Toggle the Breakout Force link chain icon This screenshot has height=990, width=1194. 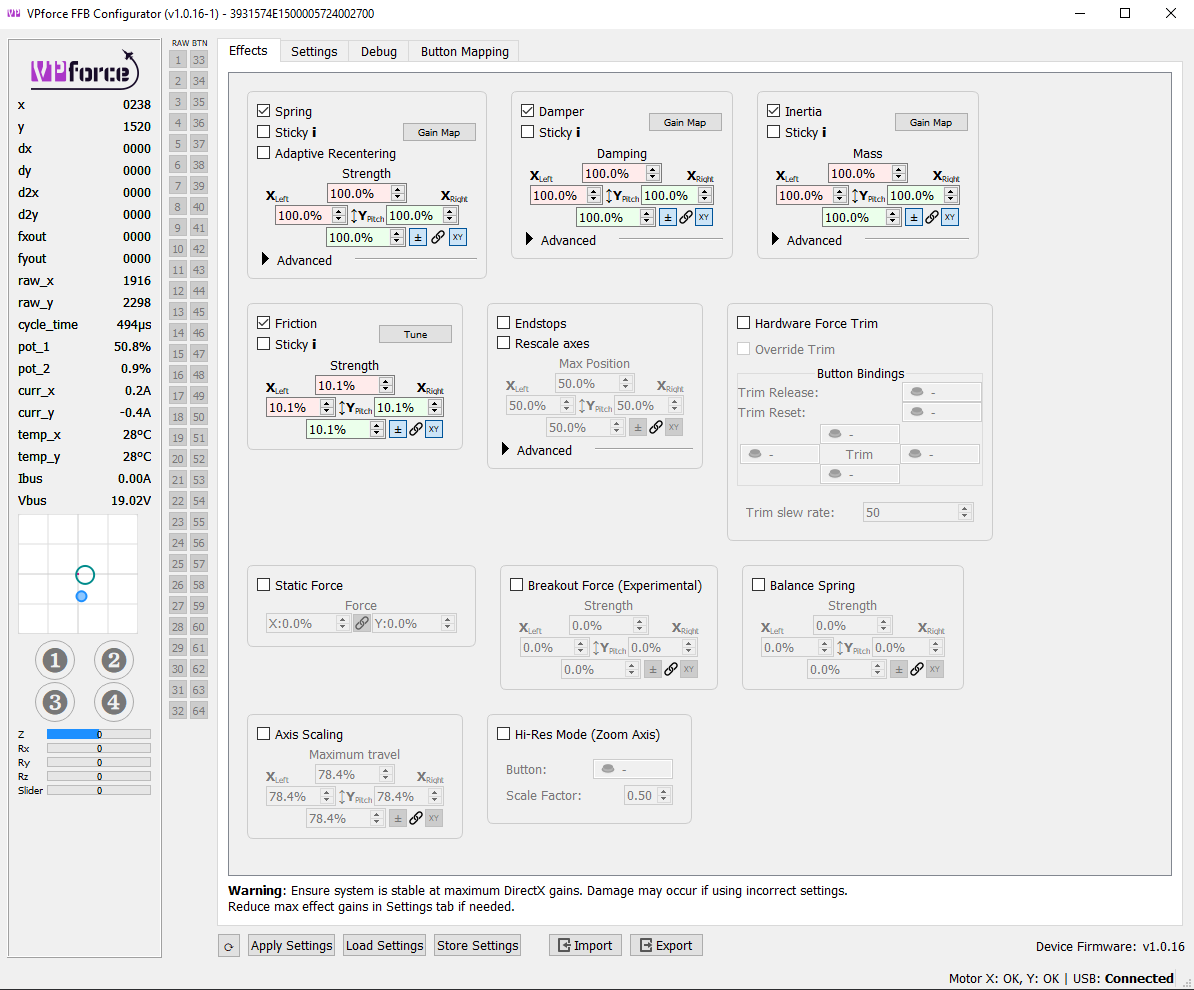(x=671, y=669)
